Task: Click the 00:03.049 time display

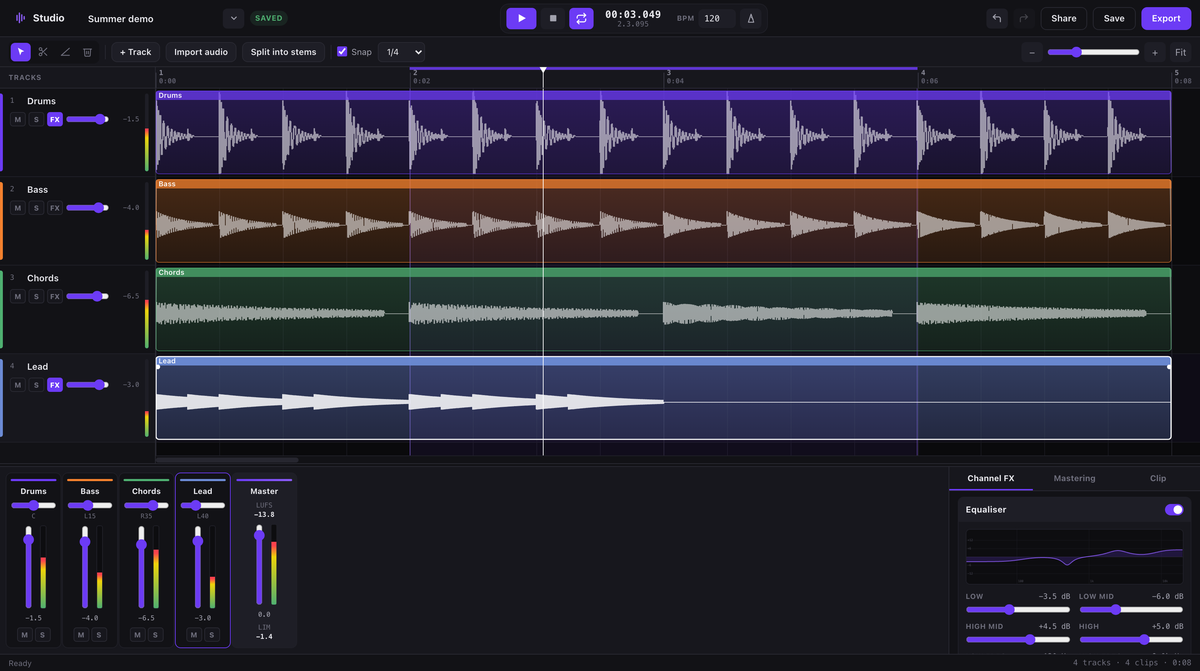Action: coord(633,14)
